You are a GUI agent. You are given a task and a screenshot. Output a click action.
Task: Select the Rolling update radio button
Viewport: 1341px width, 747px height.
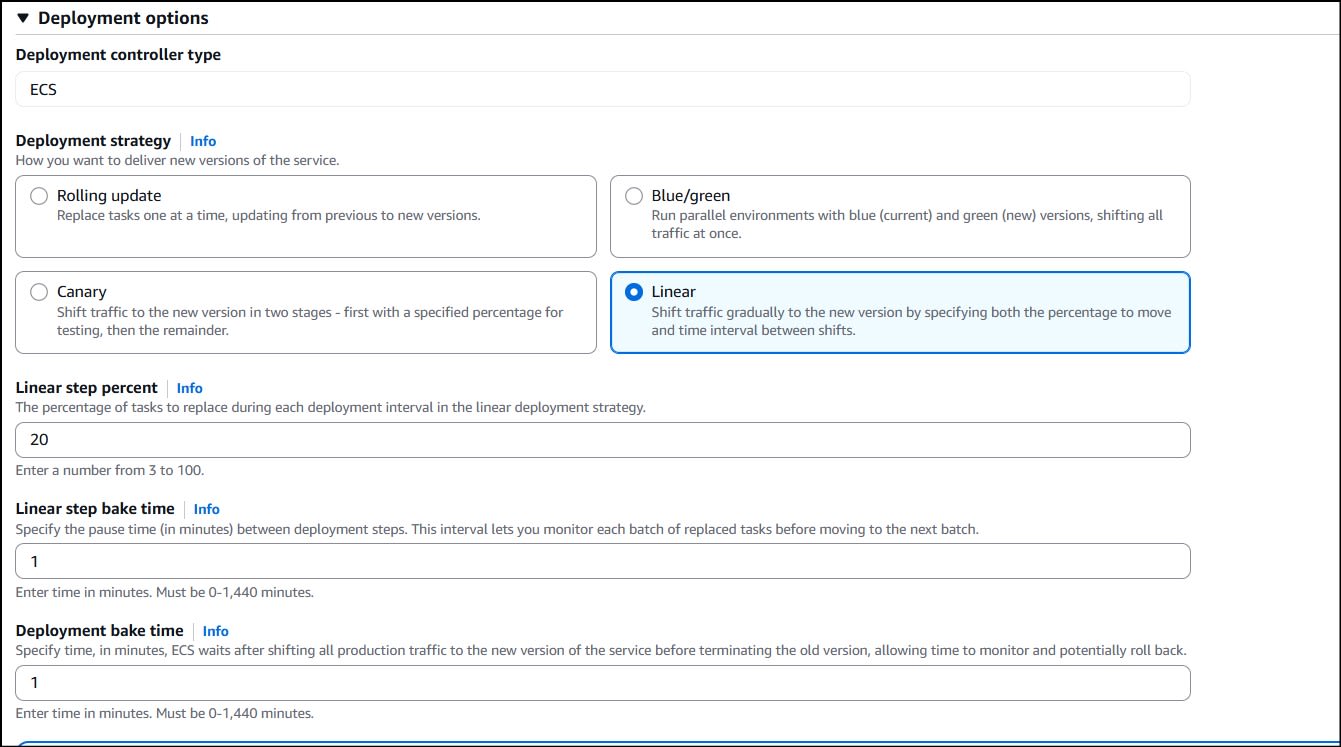click(39, 196)
